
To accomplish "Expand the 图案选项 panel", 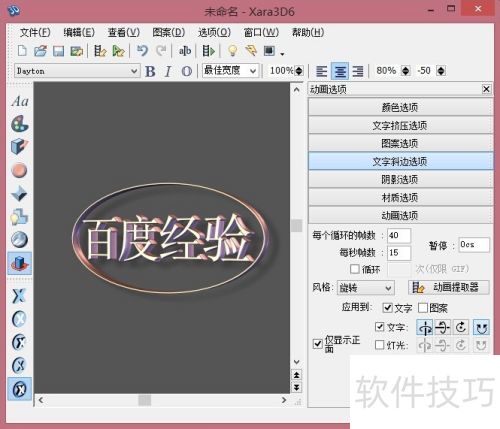I will pyautogui.click(x=400, y=143).
